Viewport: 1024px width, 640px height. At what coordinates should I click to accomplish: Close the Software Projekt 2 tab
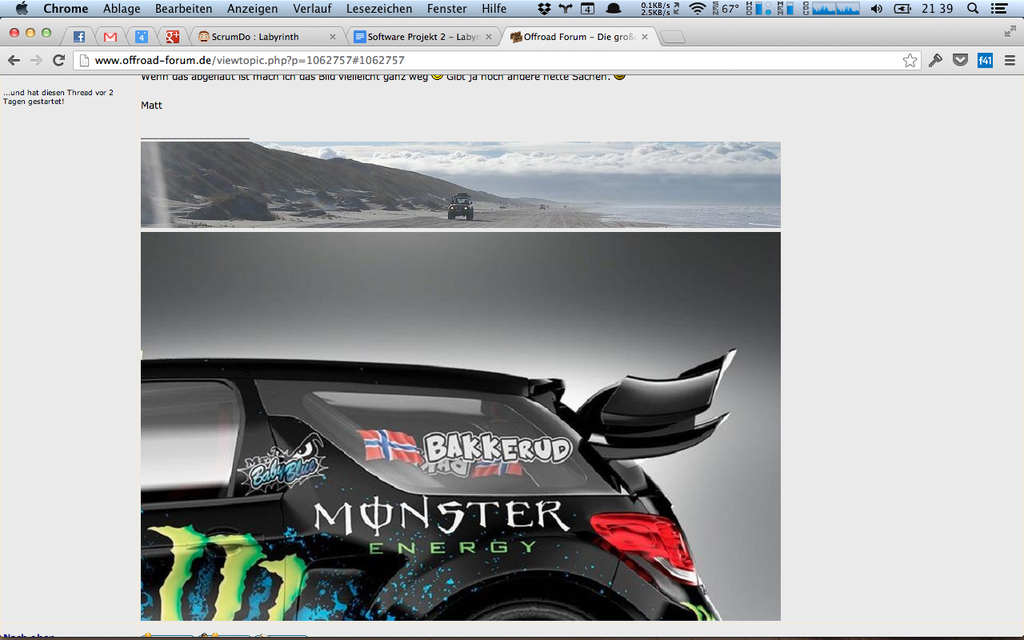click(488, 37)
